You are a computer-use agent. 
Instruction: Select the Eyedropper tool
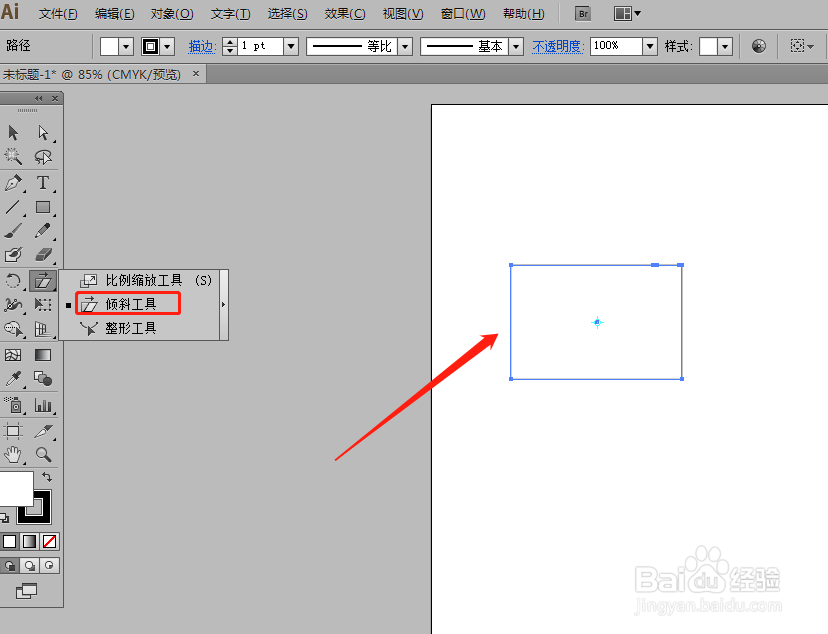pyautogui.click(x=13, y=378)
